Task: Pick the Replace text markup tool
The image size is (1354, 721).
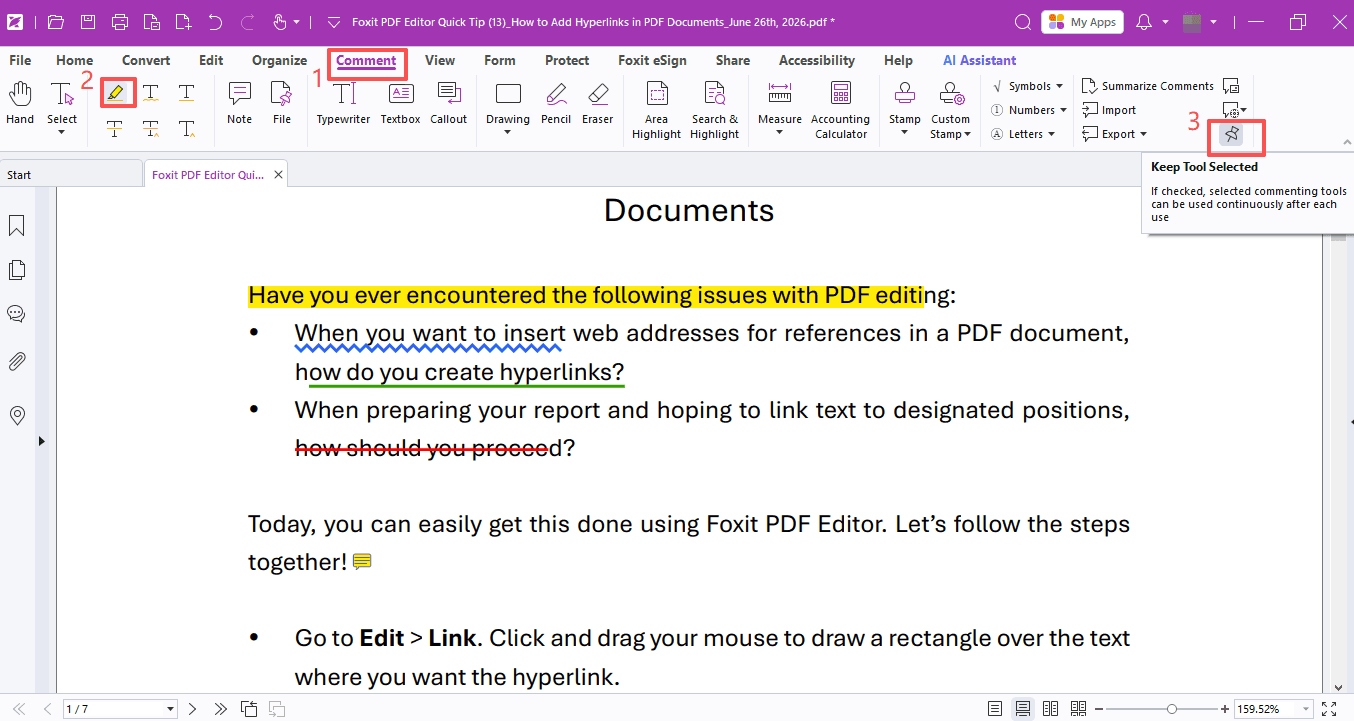Action: coord(150,128)
